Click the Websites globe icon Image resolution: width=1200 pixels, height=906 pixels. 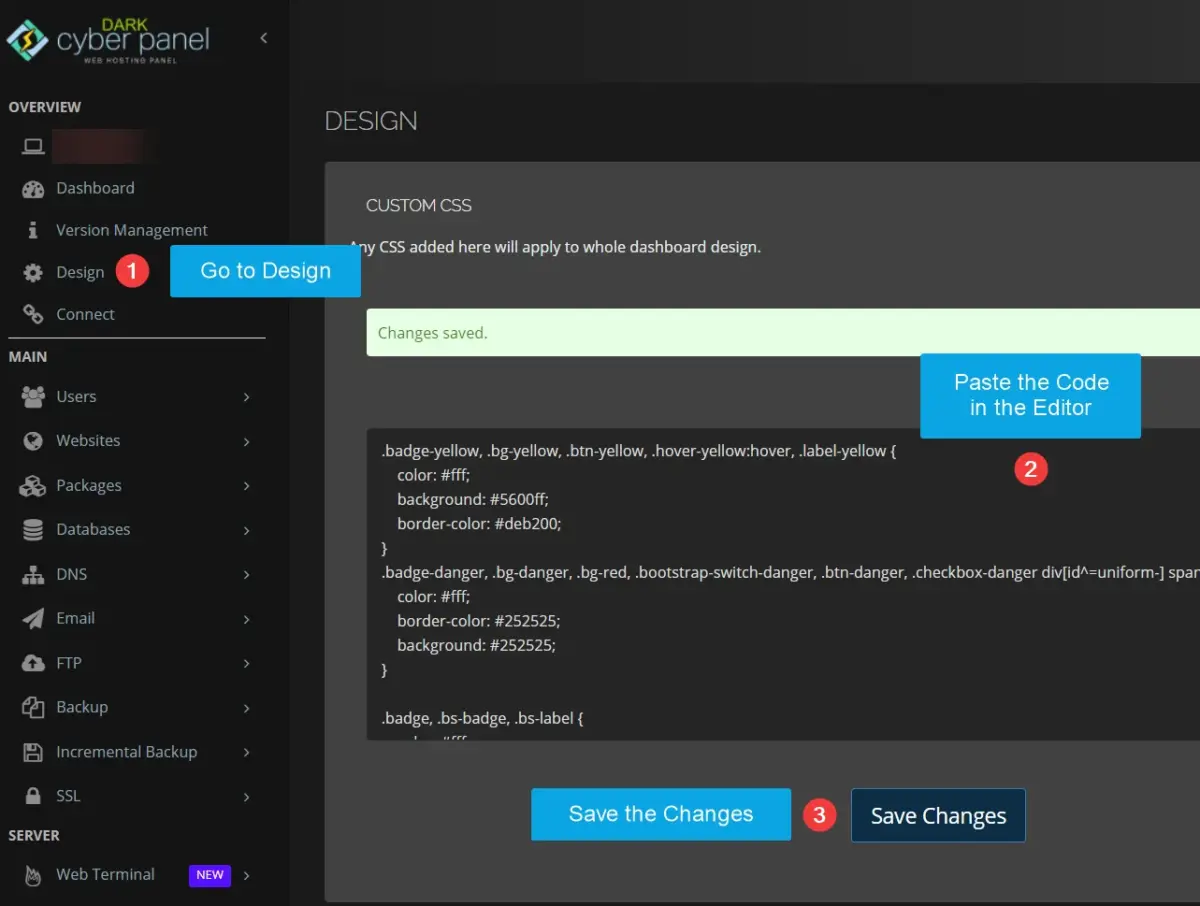(33, 441)
